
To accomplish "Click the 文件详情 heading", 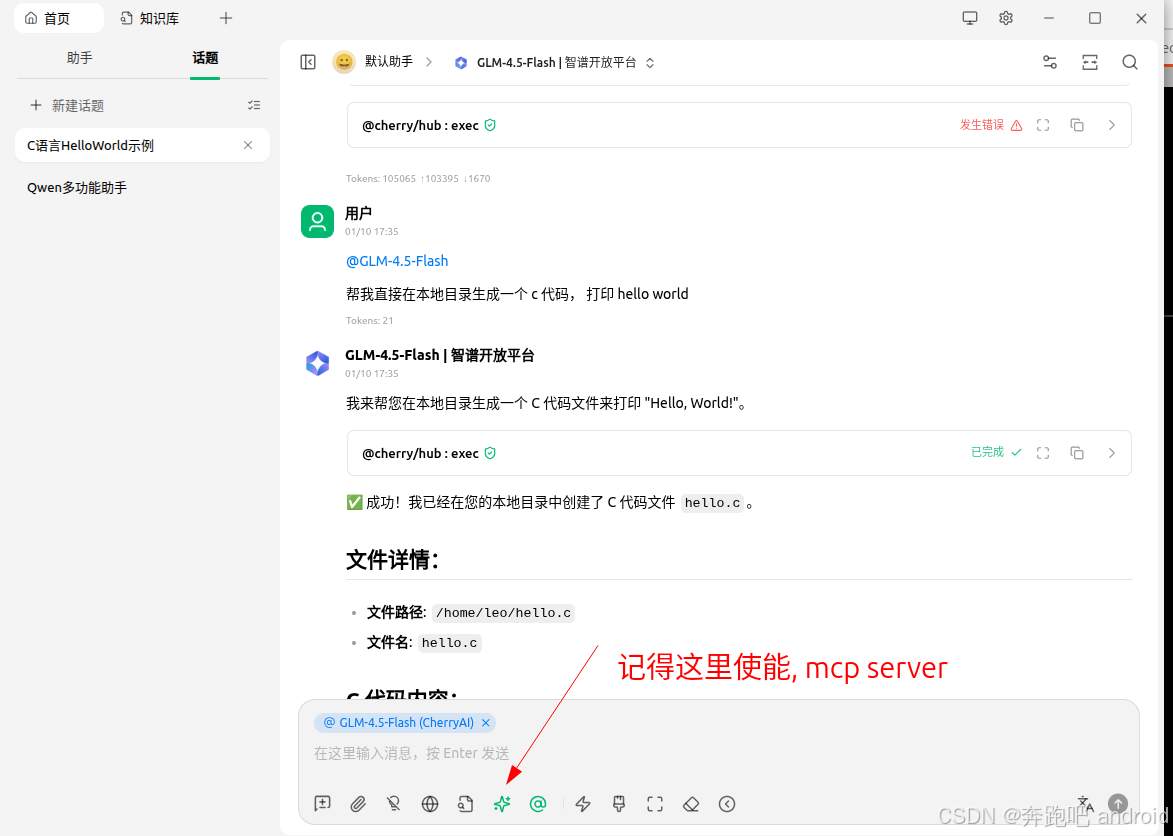I will click(393, 559).
